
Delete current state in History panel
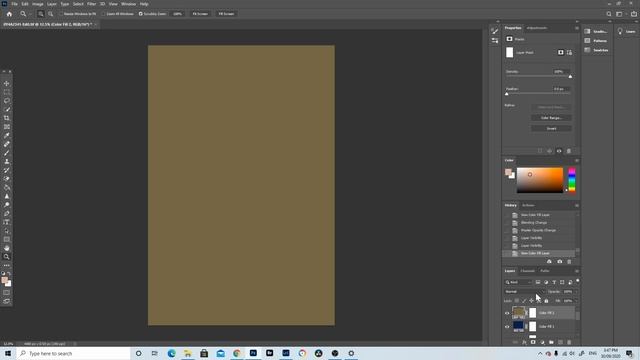[x=569, y=262]
